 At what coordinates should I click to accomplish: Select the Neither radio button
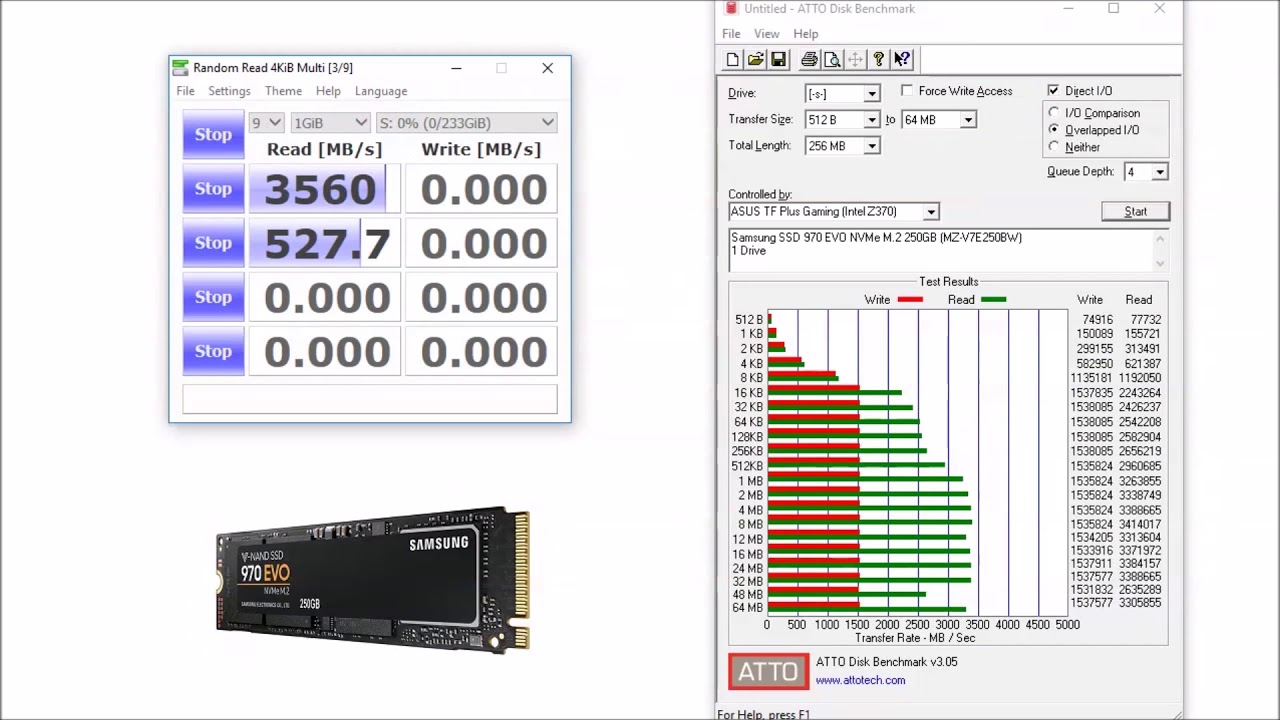coord(1054,147)
